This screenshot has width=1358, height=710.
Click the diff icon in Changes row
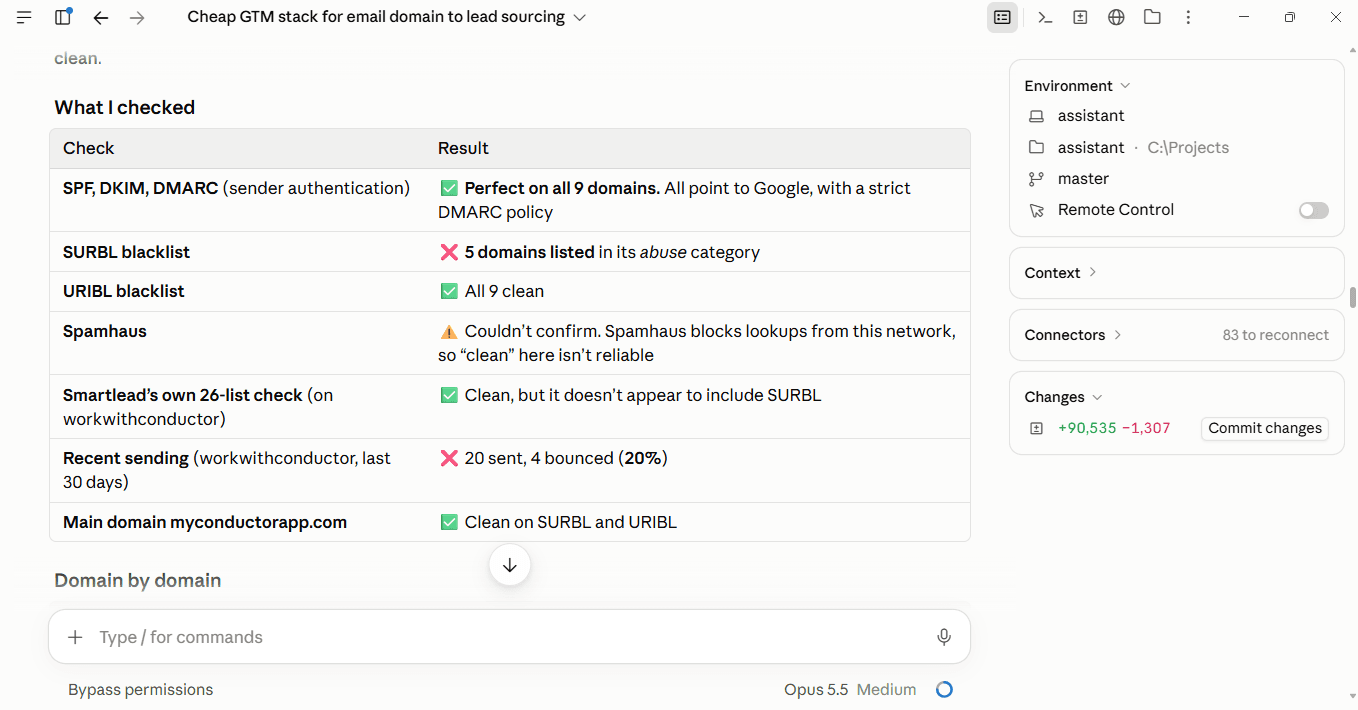coord(1036,428)
